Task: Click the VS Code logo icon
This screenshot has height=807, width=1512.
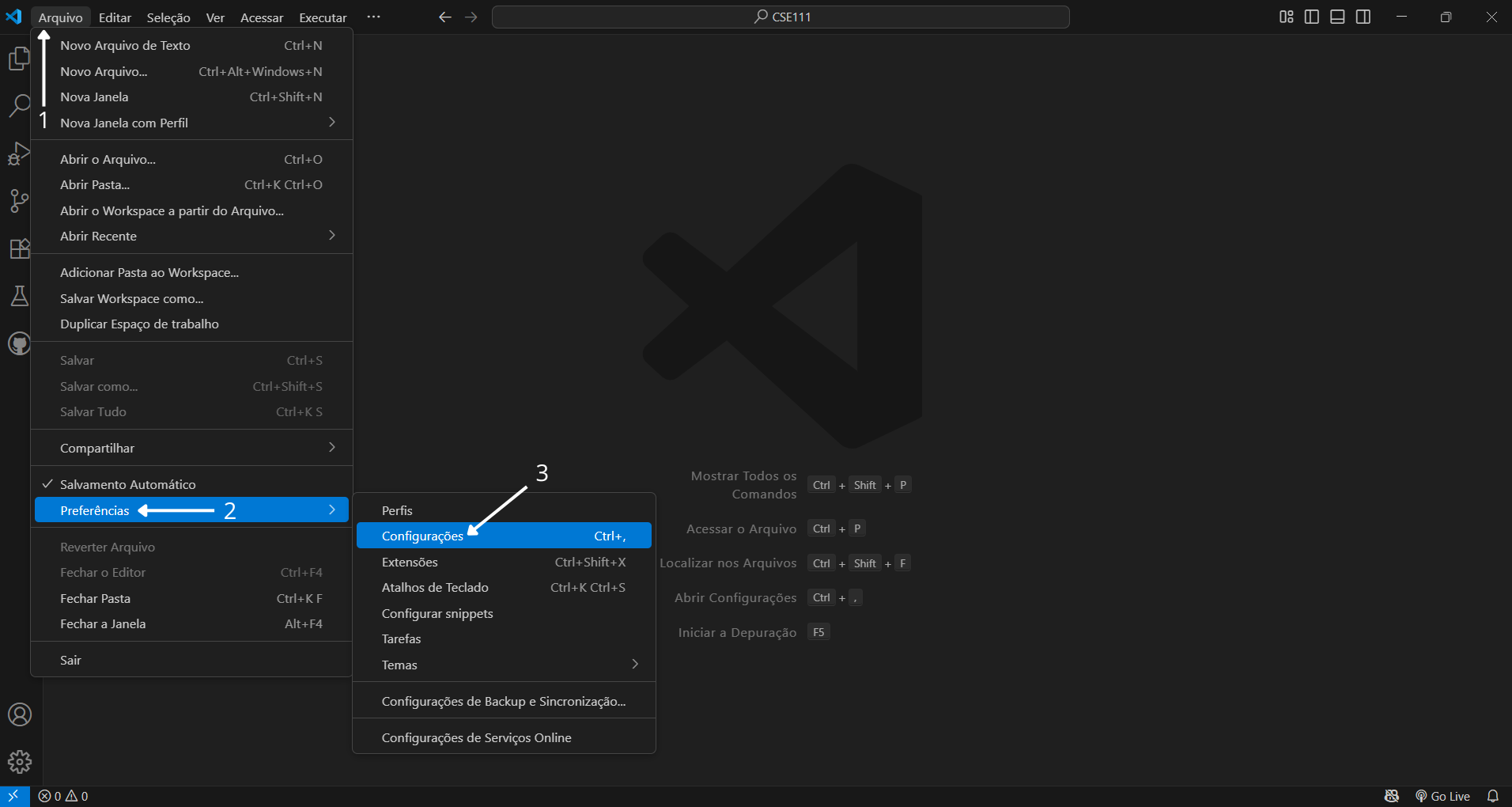Action: [14, 17]
